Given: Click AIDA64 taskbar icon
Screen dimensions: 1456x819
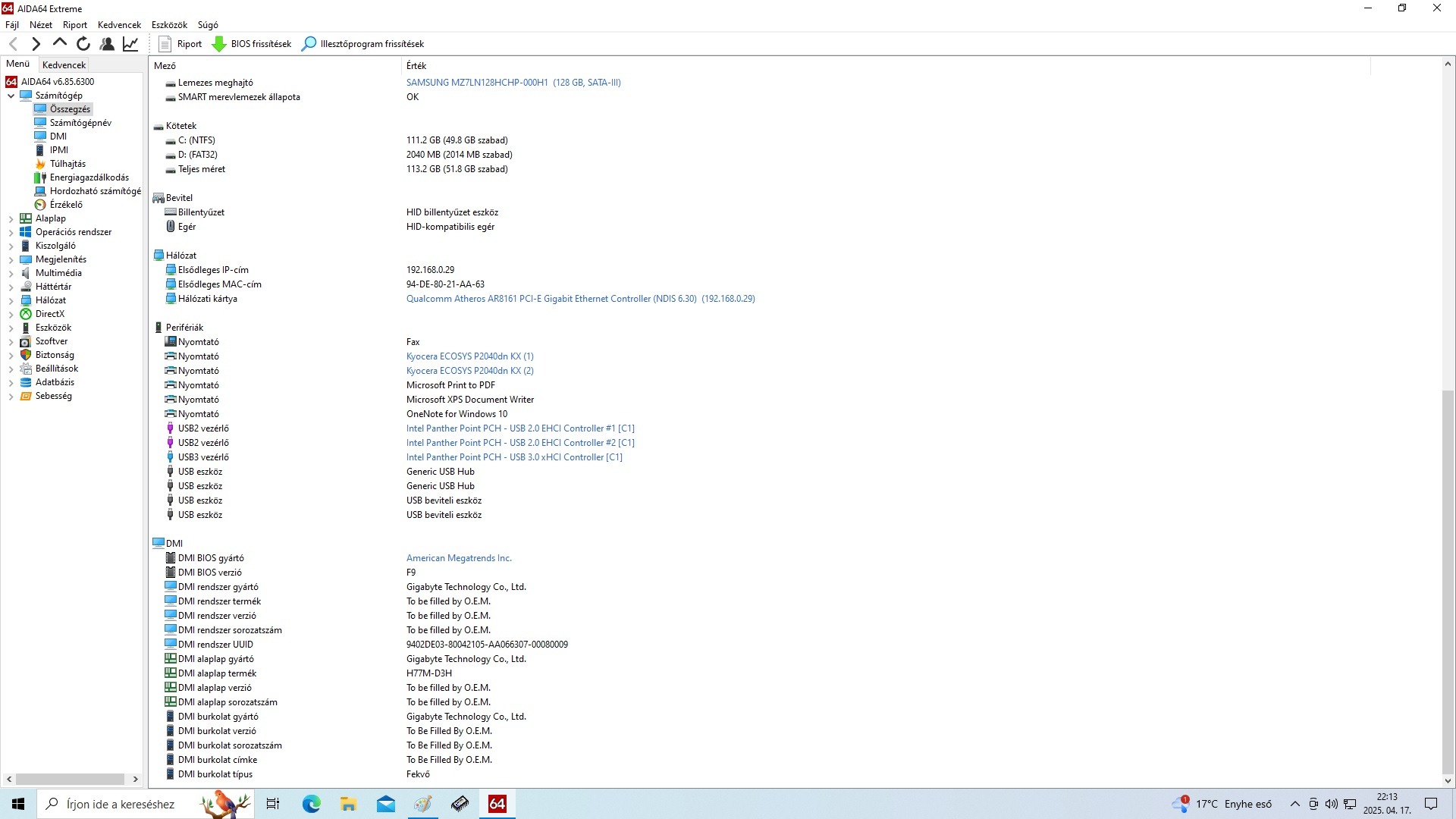Looking at the screenshot, I should pos(497,804).
